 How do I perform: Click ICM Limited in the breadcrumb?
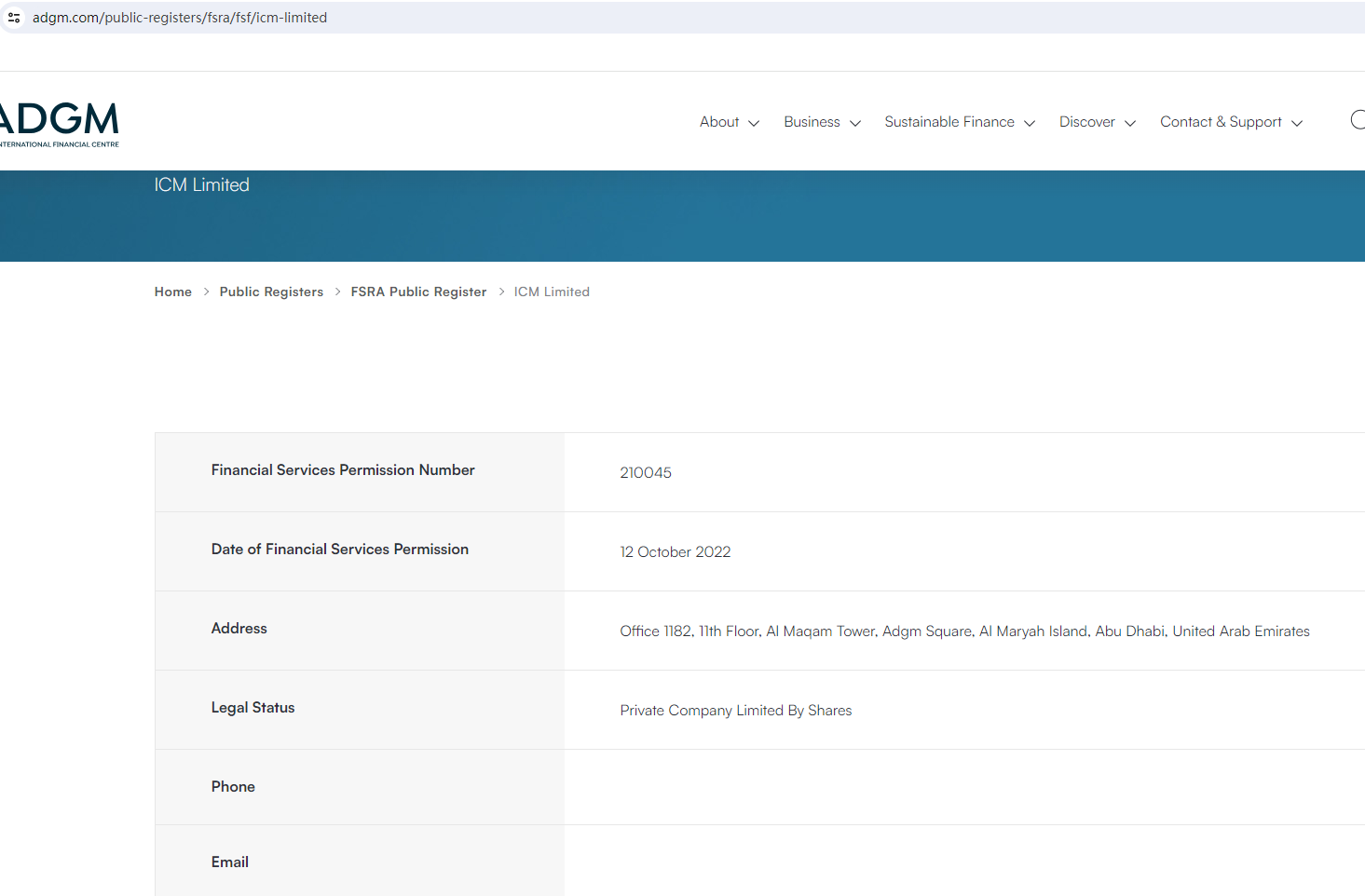point(552,292)
